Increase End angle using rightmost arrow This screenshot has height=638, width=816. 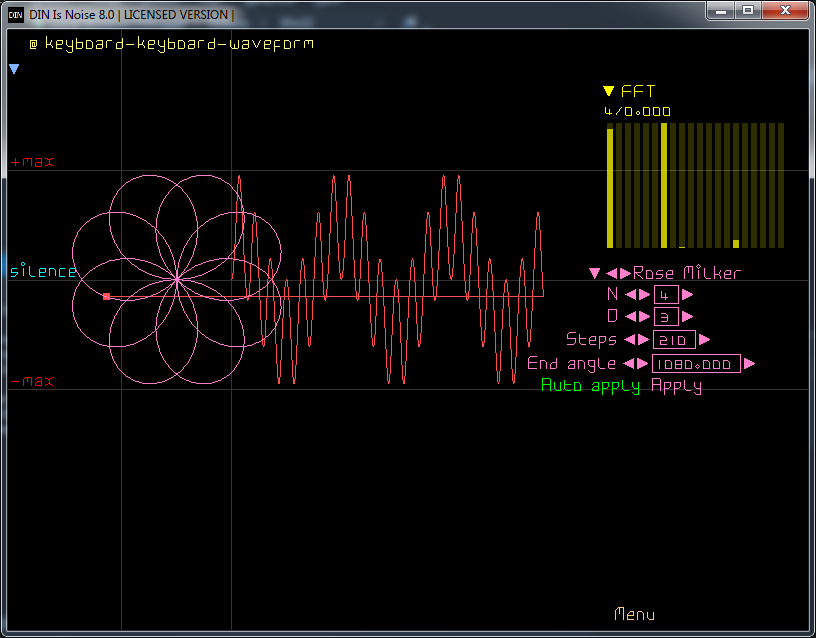point(749,364)
